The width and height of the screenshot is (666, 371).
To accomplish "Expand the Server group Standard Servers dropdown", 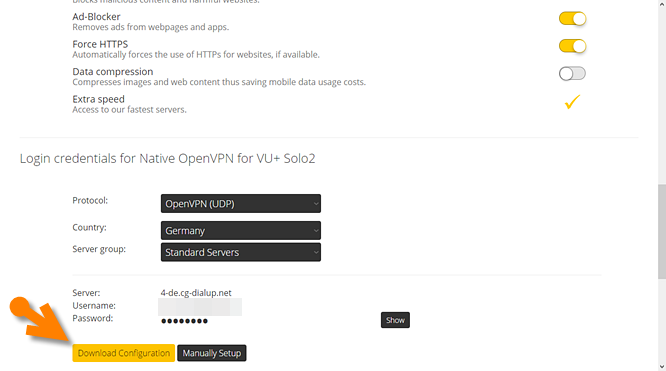I will pyautogui.click(x=240, y=252).
